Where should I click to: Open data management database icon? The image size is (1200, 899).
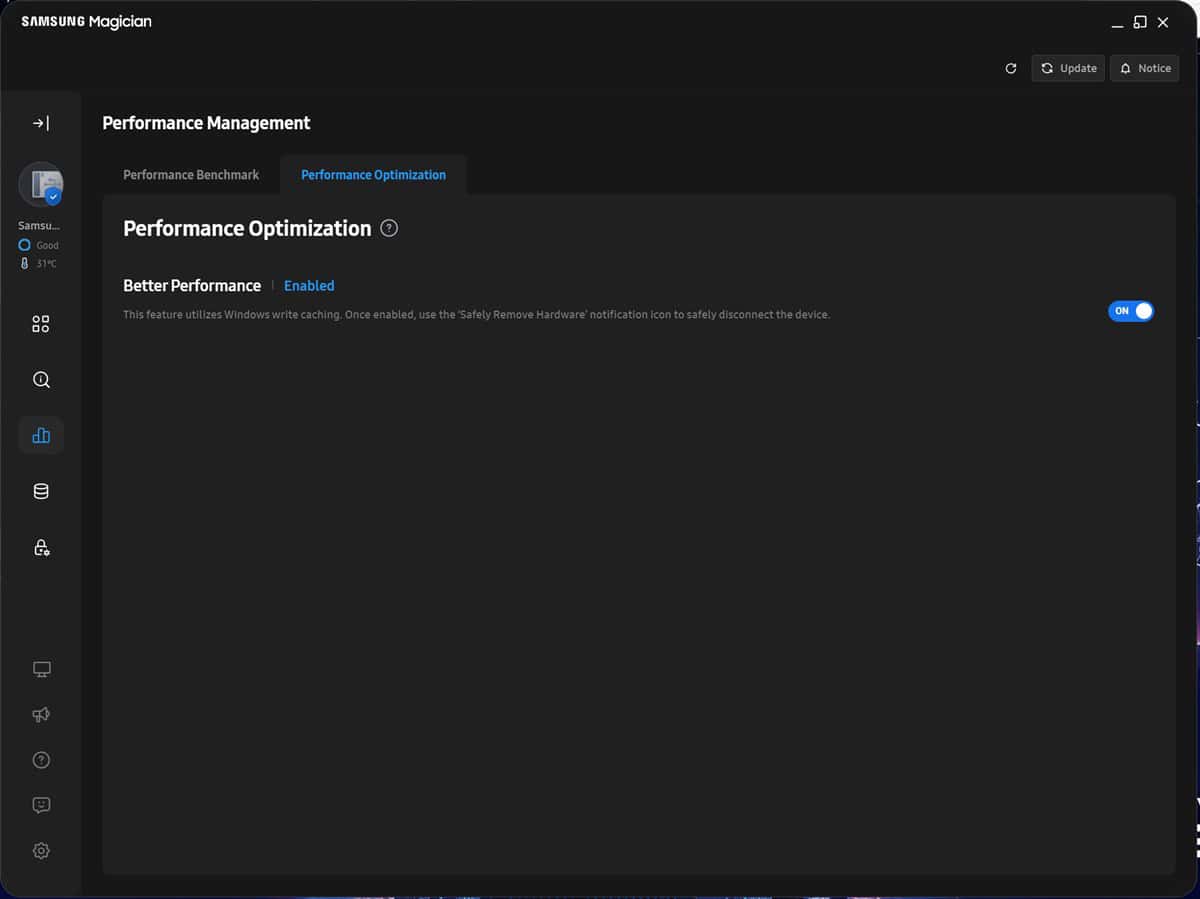(41, 491)
